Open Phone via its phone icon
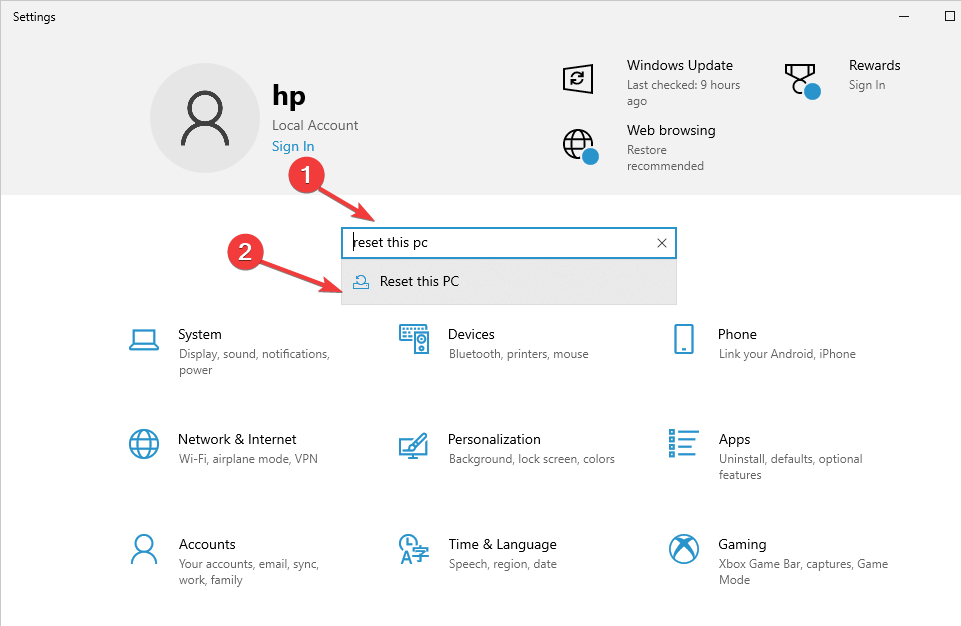 (683, 339)
